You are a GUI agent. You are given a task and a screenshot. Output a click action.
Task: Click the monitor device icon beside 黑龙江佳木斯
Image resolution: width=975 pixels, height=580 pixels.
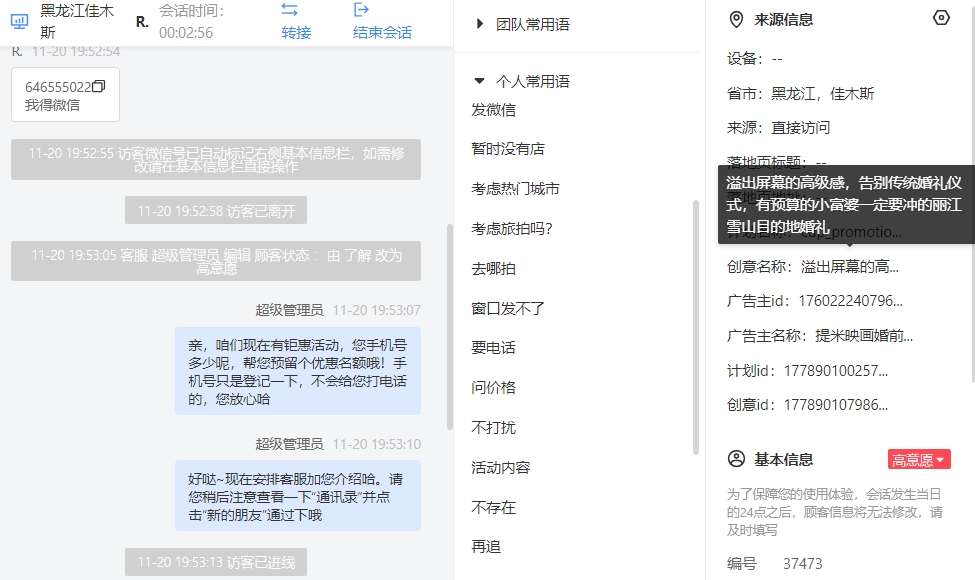click(19, 22)
